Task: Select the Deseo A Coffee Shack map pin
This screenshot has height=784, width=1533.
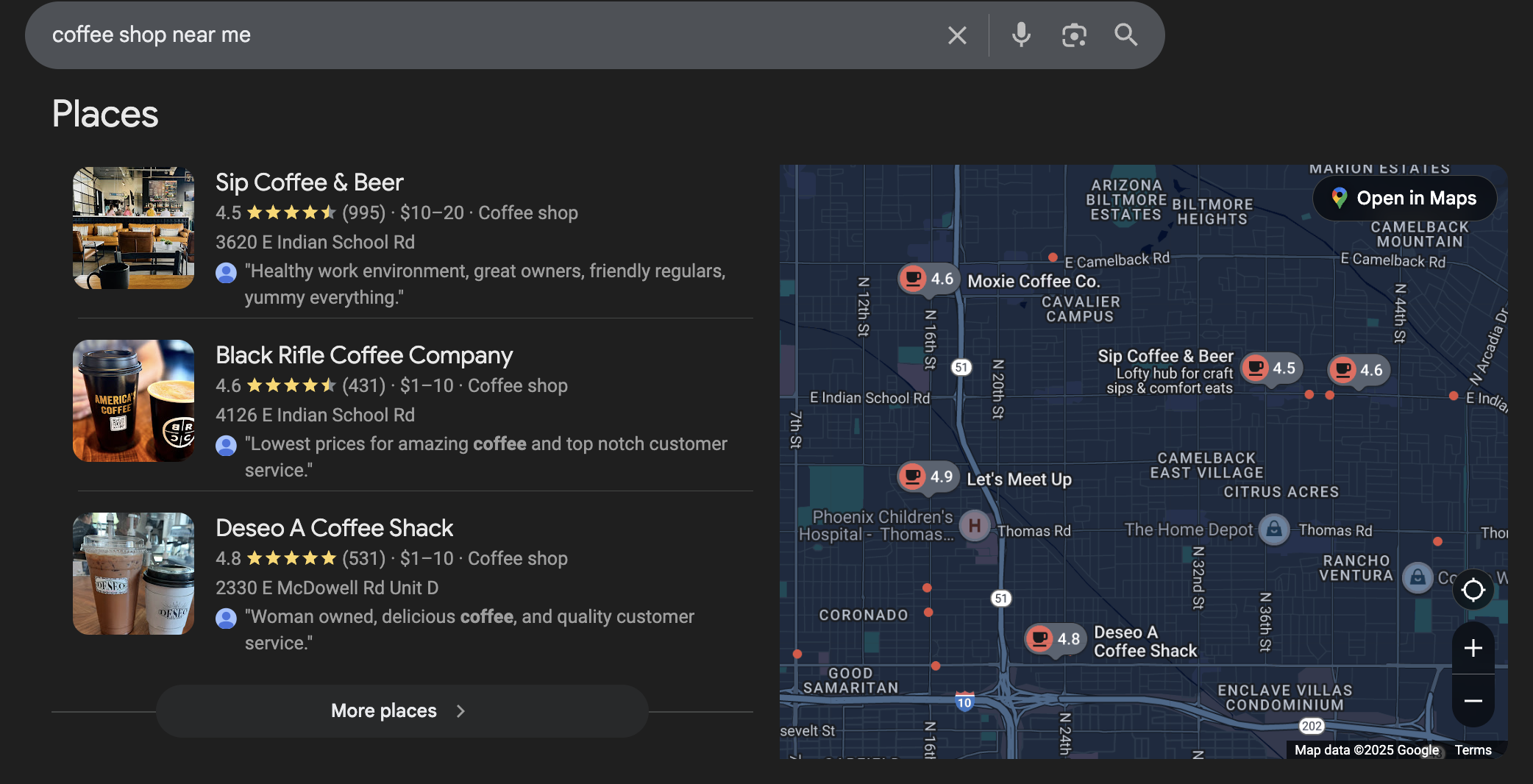Action: tap(1056, 639)
